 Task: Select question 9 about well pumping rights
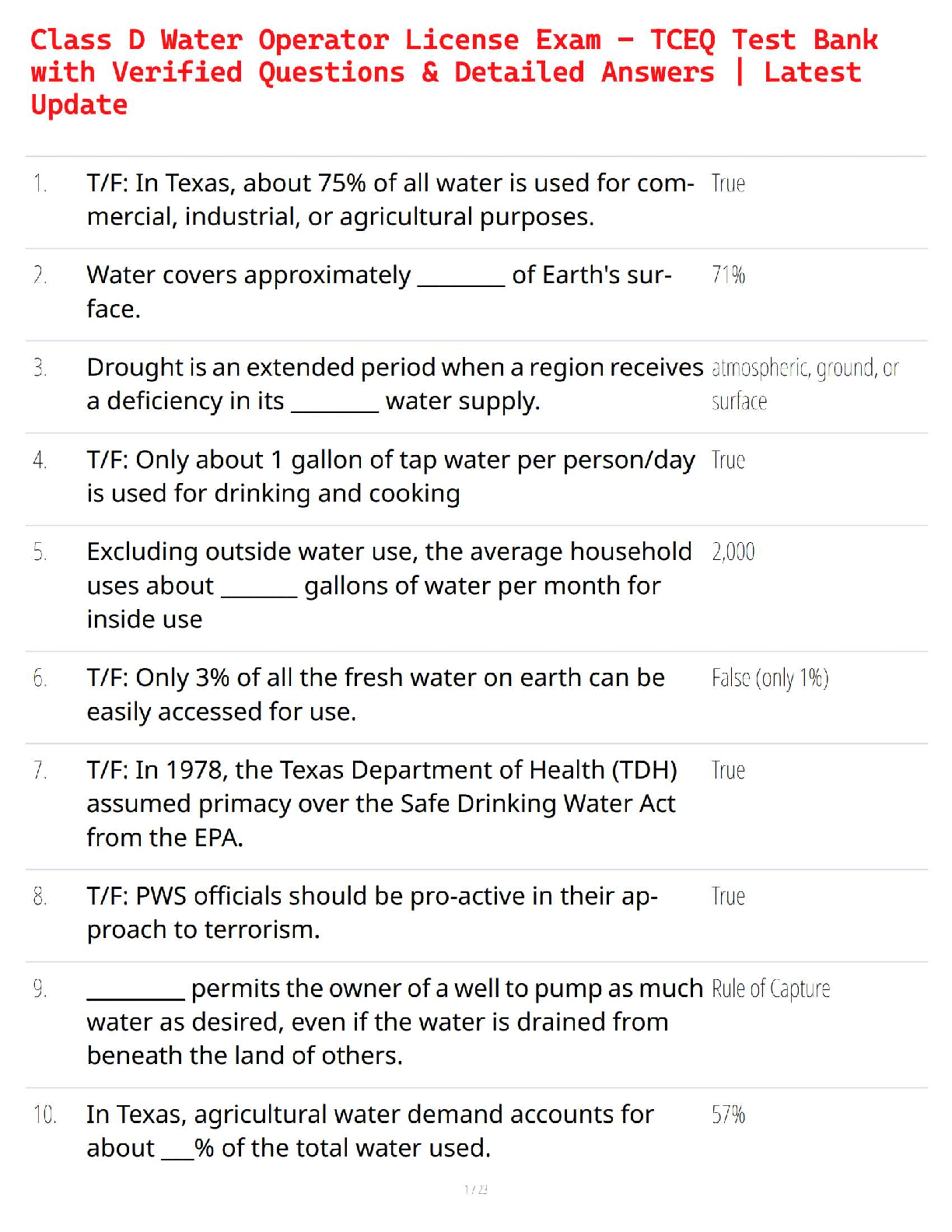[395, 1022]
